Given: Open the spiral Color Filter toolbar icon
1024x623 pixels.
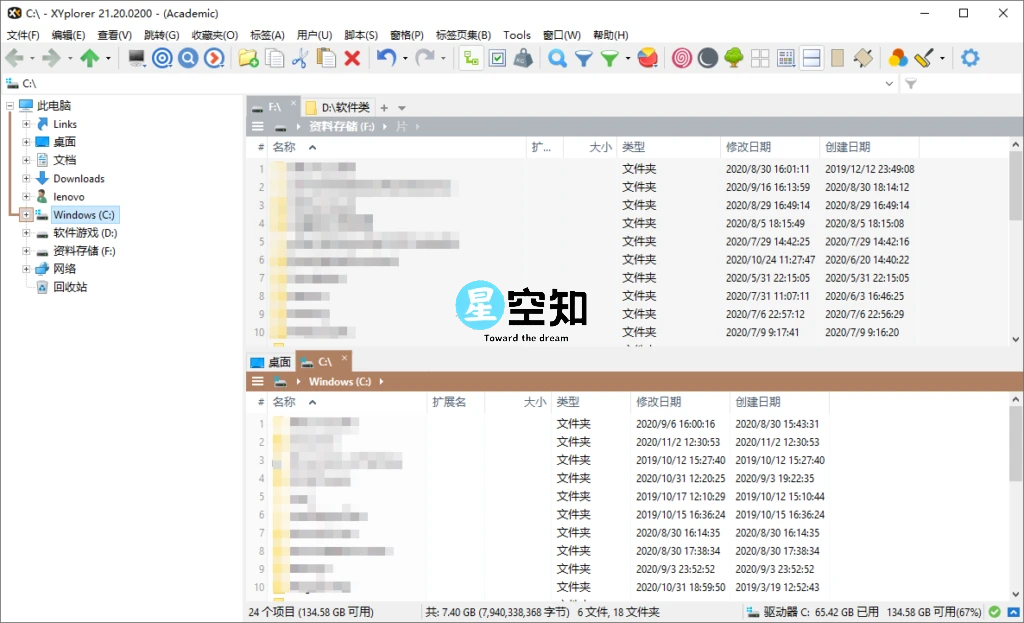Looking at the screenshot, I should pos(684,58).
